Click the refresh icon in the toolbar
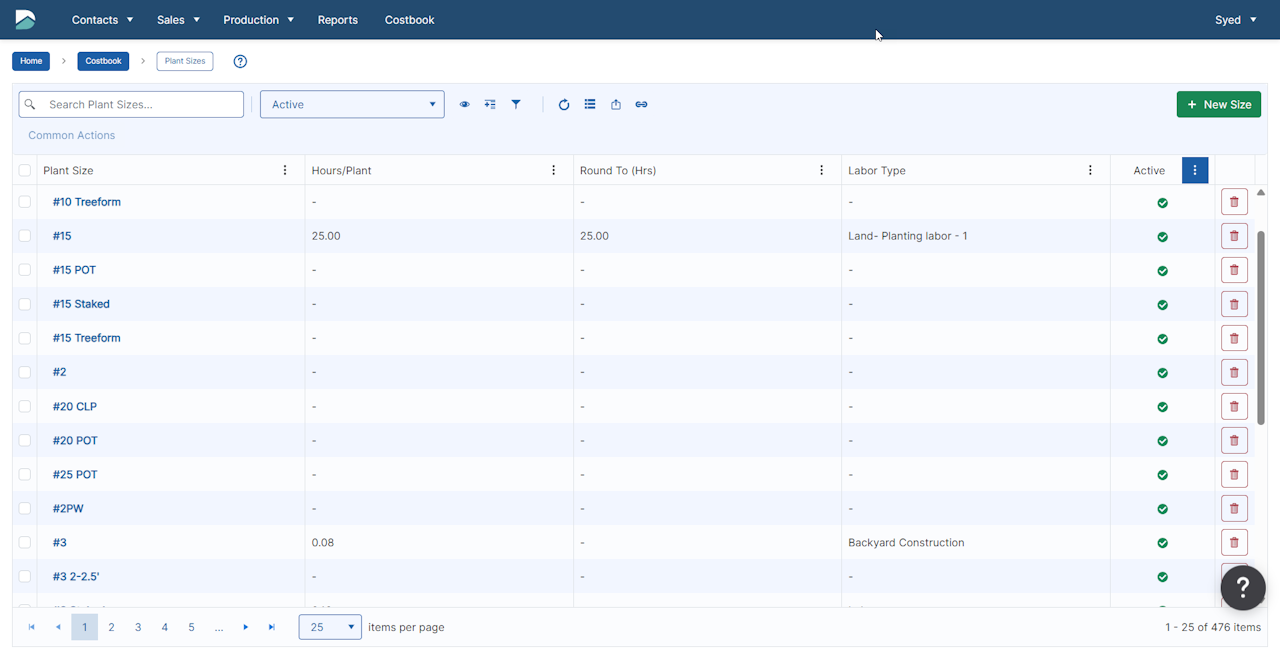Image resolution: width=1280 pixels, height=659 pixels. pos(564,104)
